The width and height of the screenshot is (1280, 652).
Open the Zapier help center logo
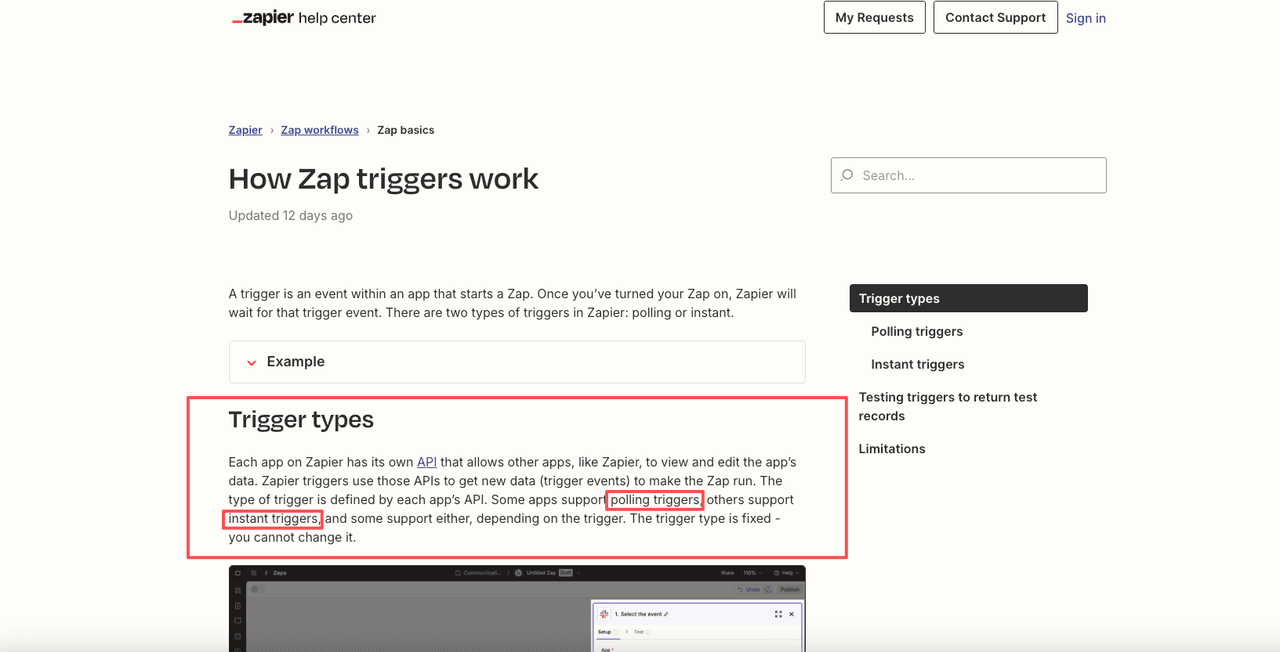(304, 18)
